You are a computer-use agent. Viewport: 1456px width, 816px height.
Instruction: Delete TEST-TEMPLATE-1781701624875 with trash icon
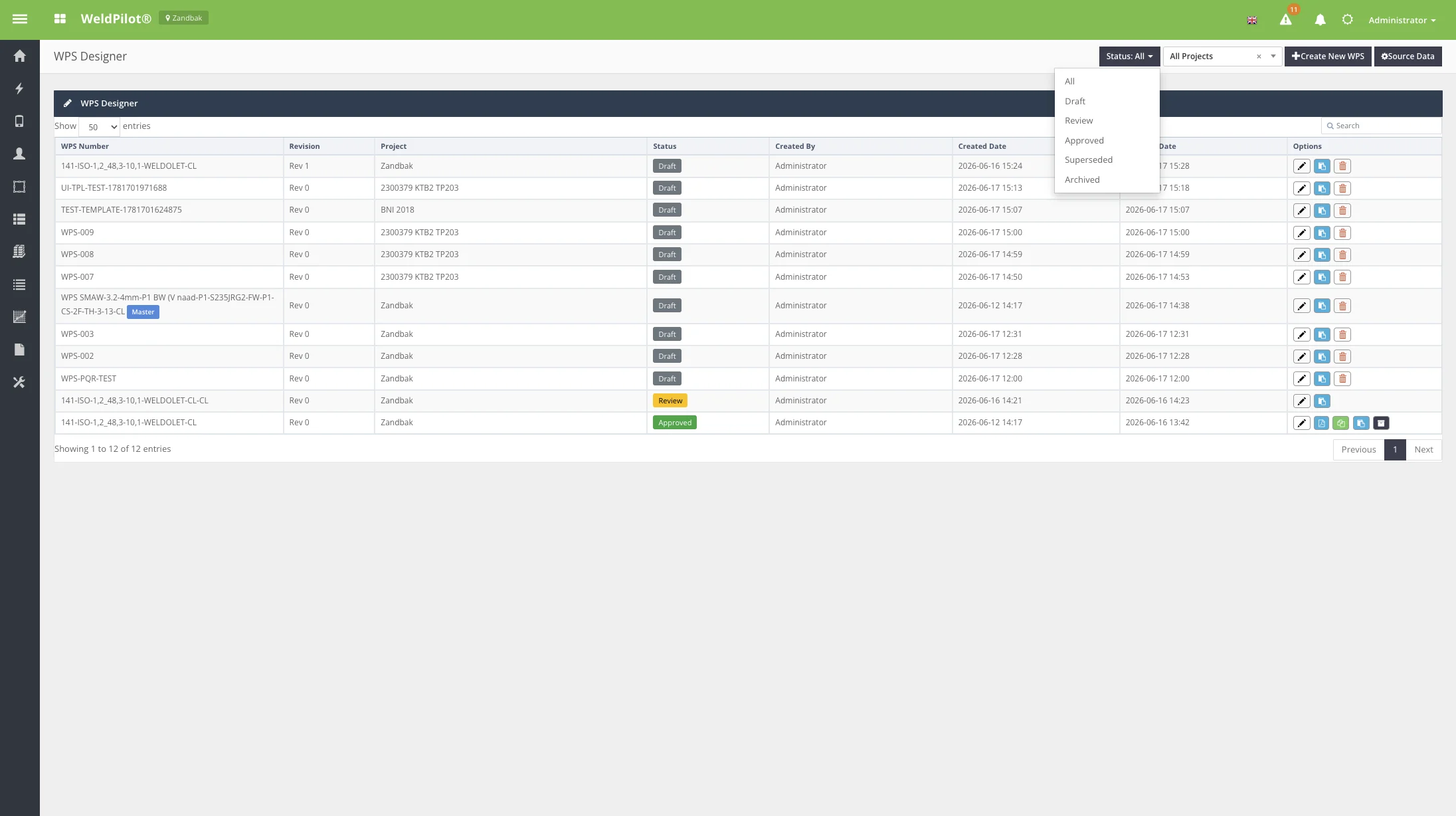tap(1342, 211)
